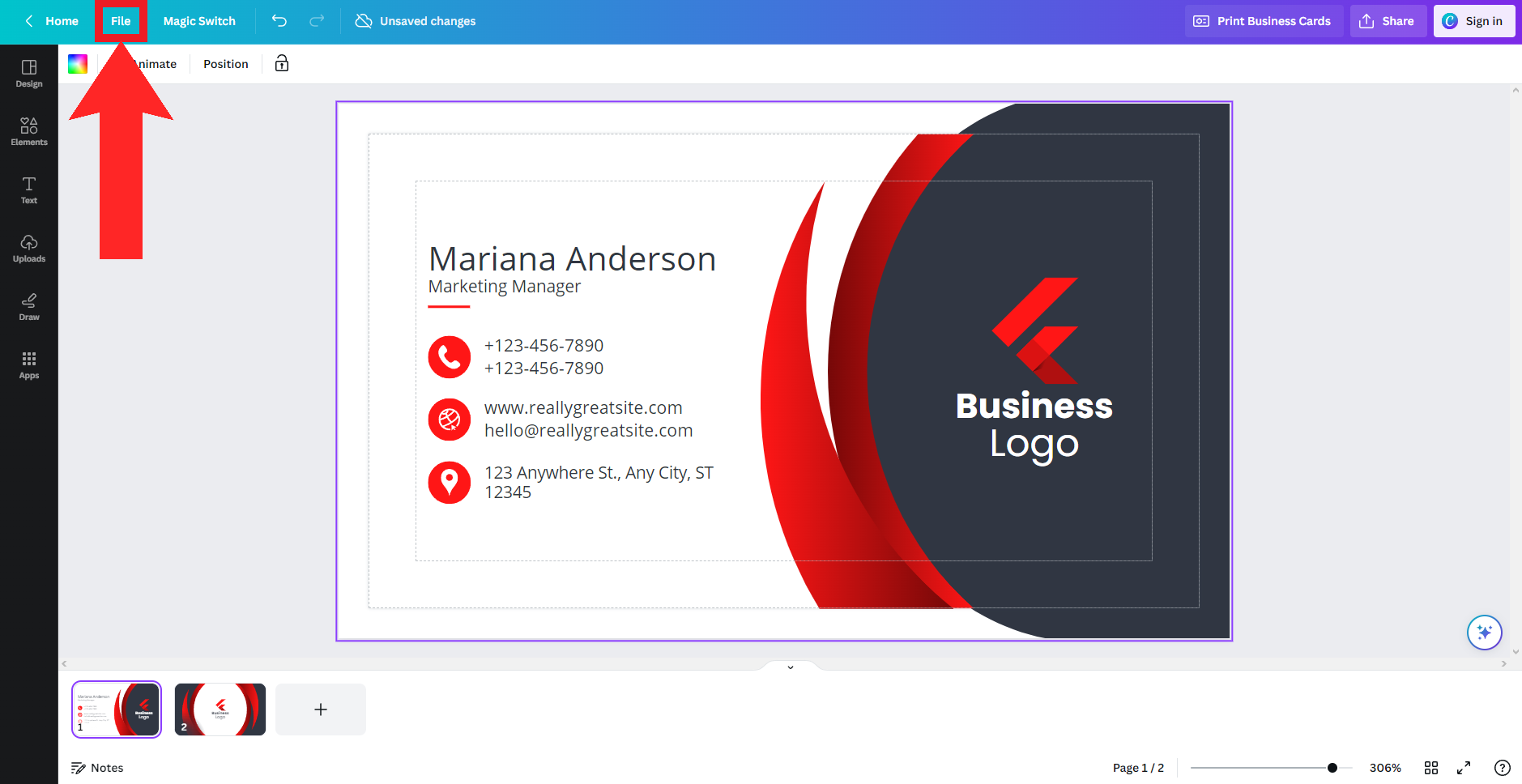
Task: Open the Notes panel
Action: click(97, 768)
